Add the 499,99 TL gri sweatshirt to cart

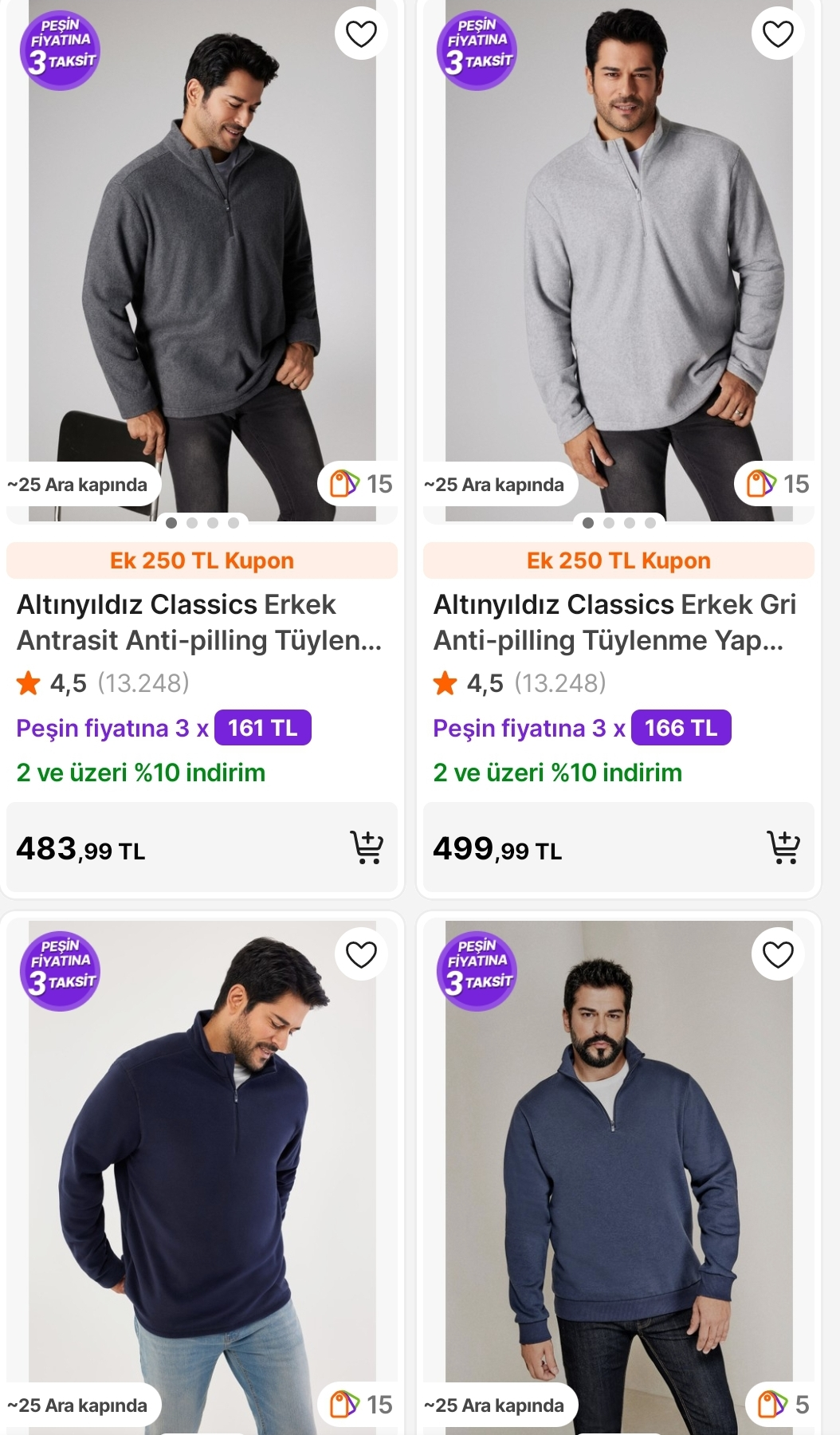click(786, 847)
